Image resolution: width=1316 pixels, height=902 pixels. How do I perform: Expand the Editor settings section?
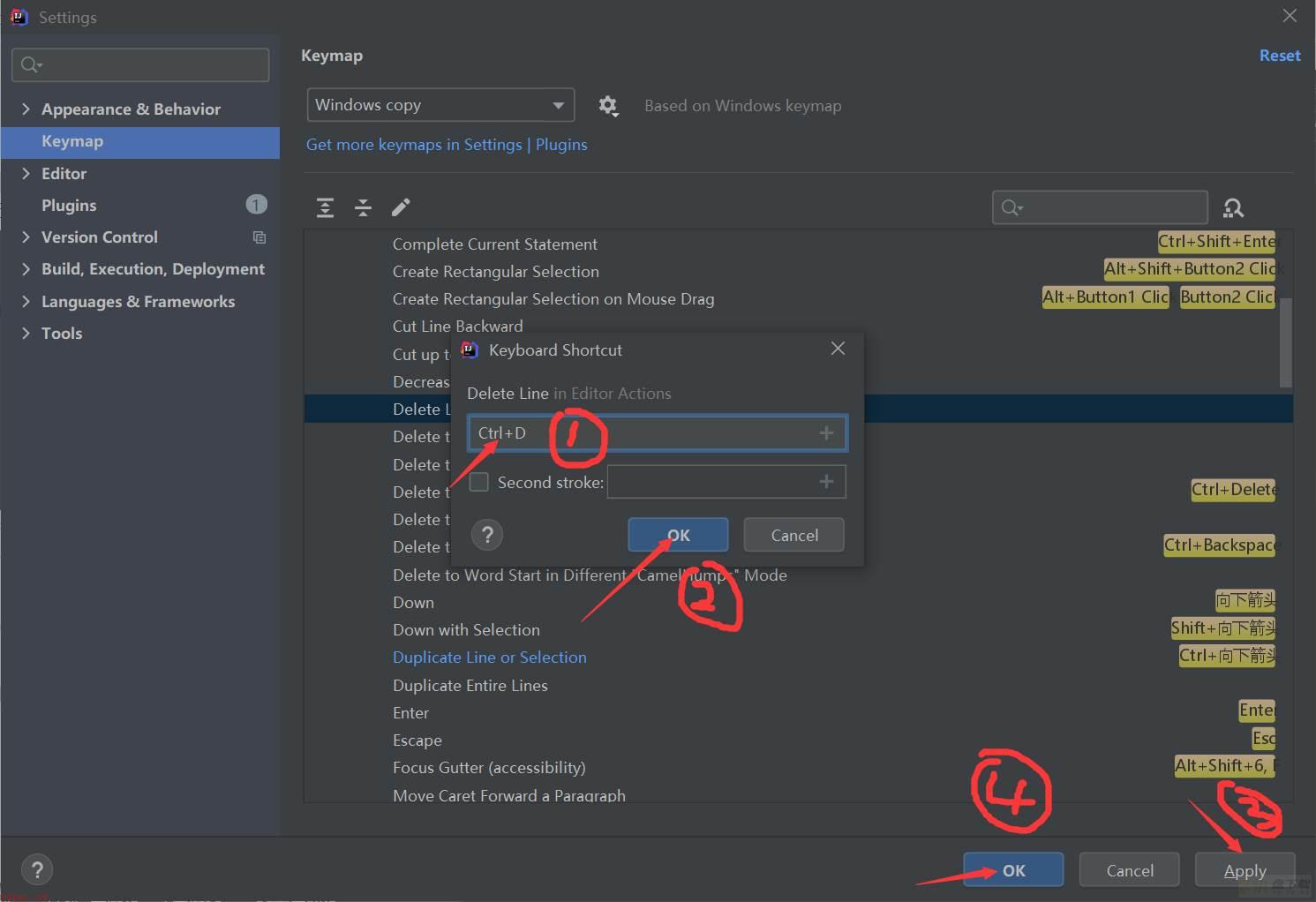pyautogui.click(x=26, y=173)
